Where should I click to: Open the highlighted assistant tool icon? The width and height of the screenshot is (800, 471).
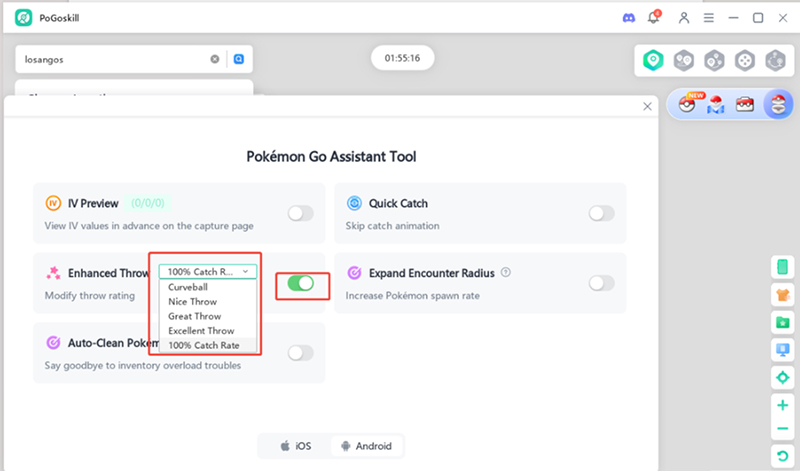[778, 104]
